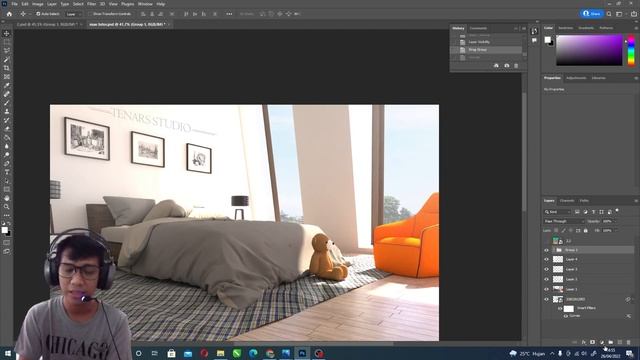This screenshot has height=360, width=640.
Task: Select the Lasso tool
Action: pyautogui.click(x=7, y=51)
